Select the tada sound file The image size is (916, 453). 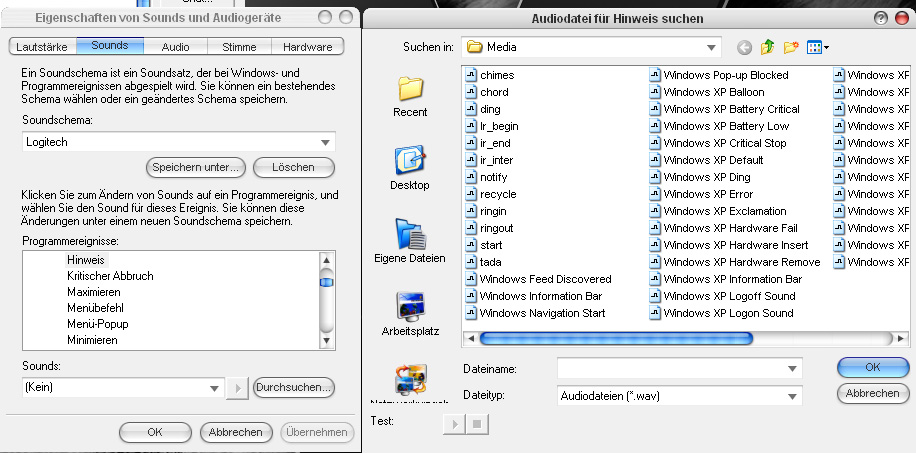click(484, 262)
